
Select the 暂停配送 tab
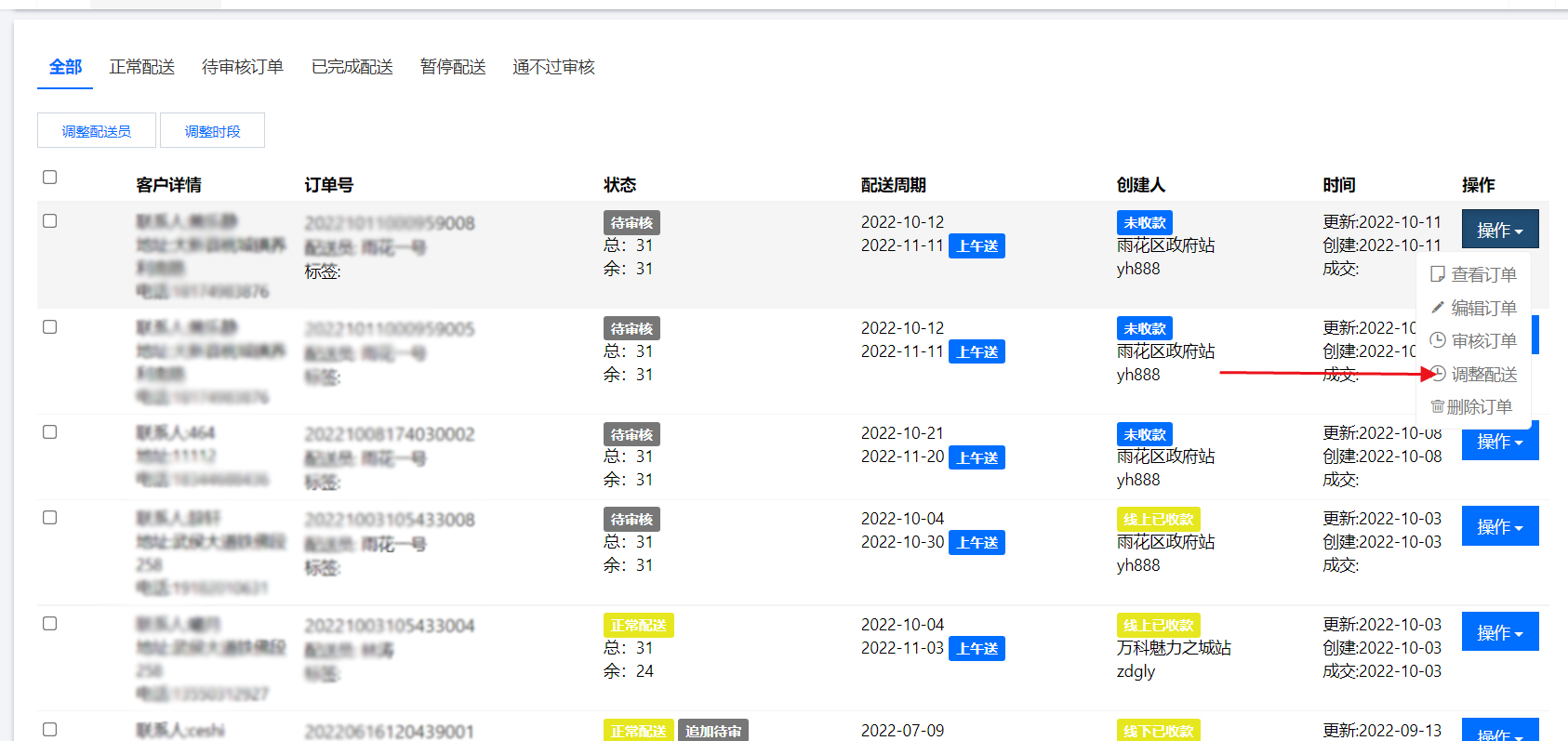click(x=453, y=67)
